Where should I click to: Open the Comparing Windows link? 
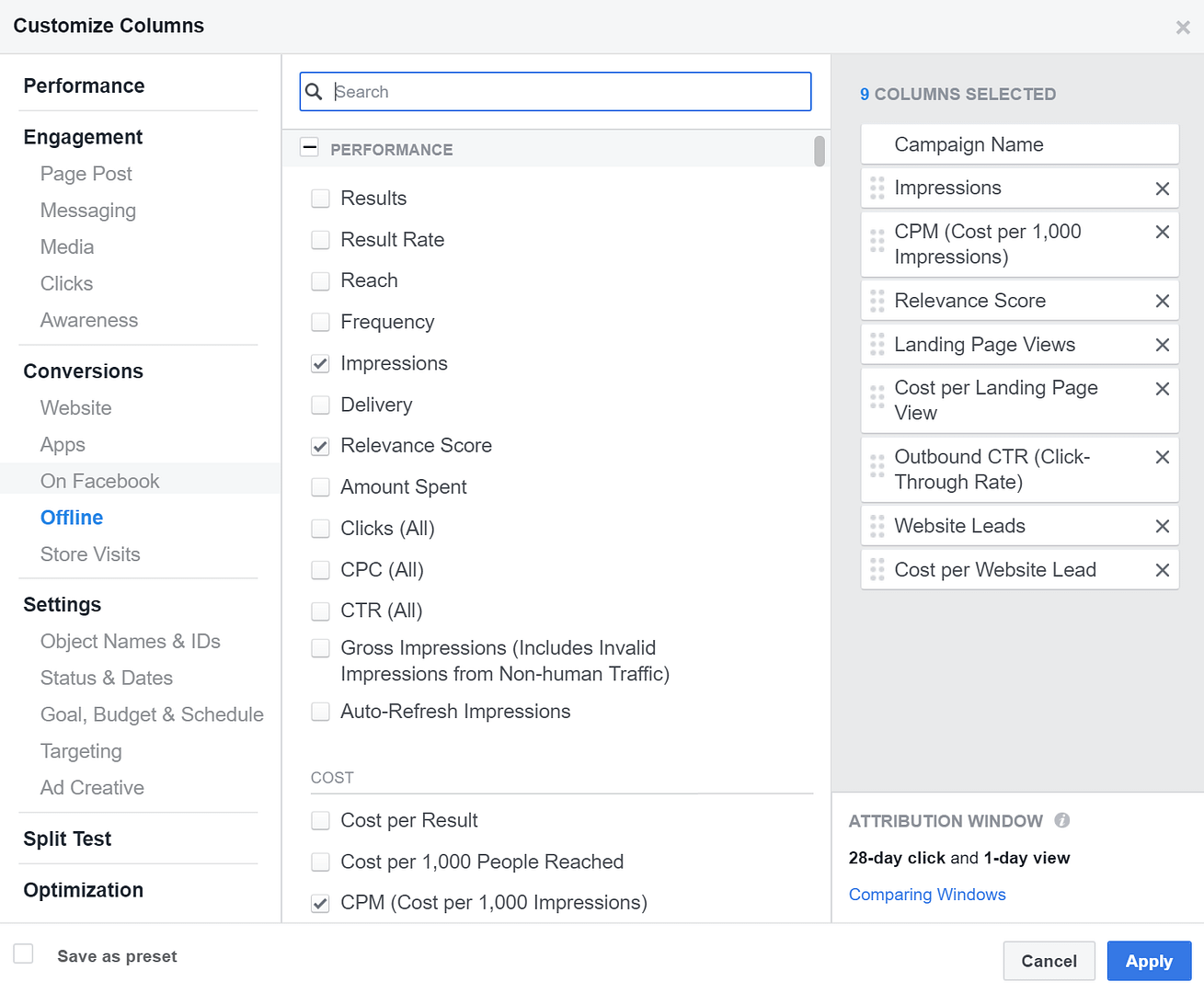[927, 894]
